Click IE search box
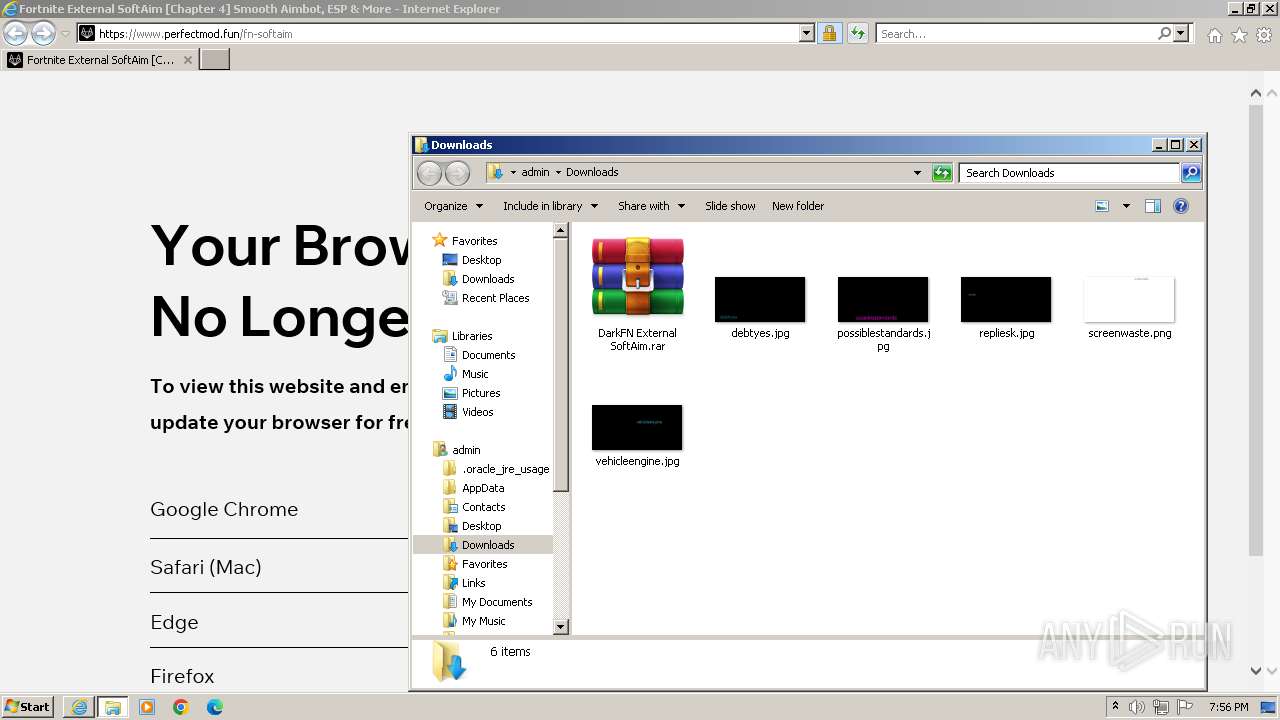 [x=1018, y=33]
